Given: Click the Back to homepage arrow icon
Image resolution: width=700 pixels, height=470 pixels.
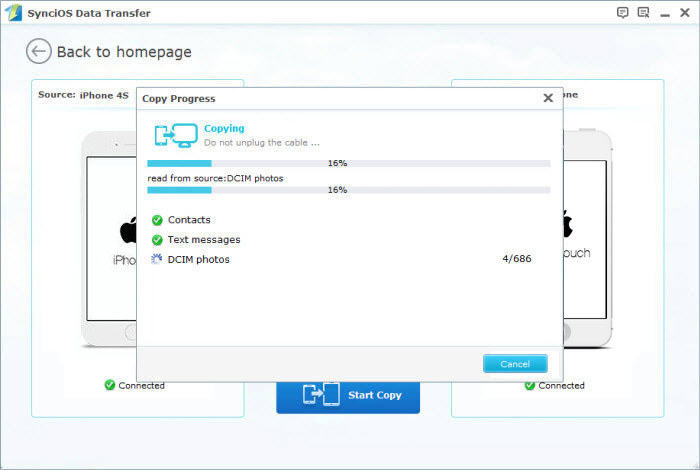Looking at the screenshot, I should 38,51.
